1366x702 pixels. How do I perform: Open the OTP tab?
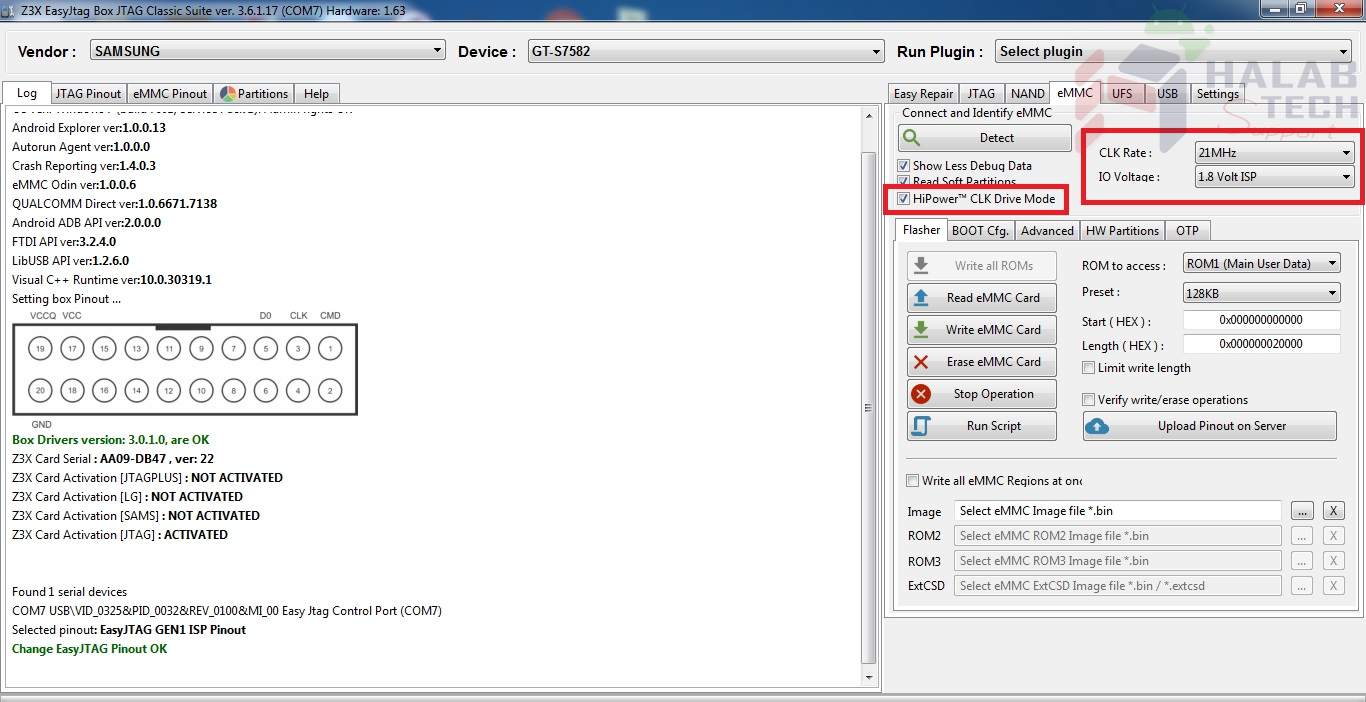coord(1187,231)
